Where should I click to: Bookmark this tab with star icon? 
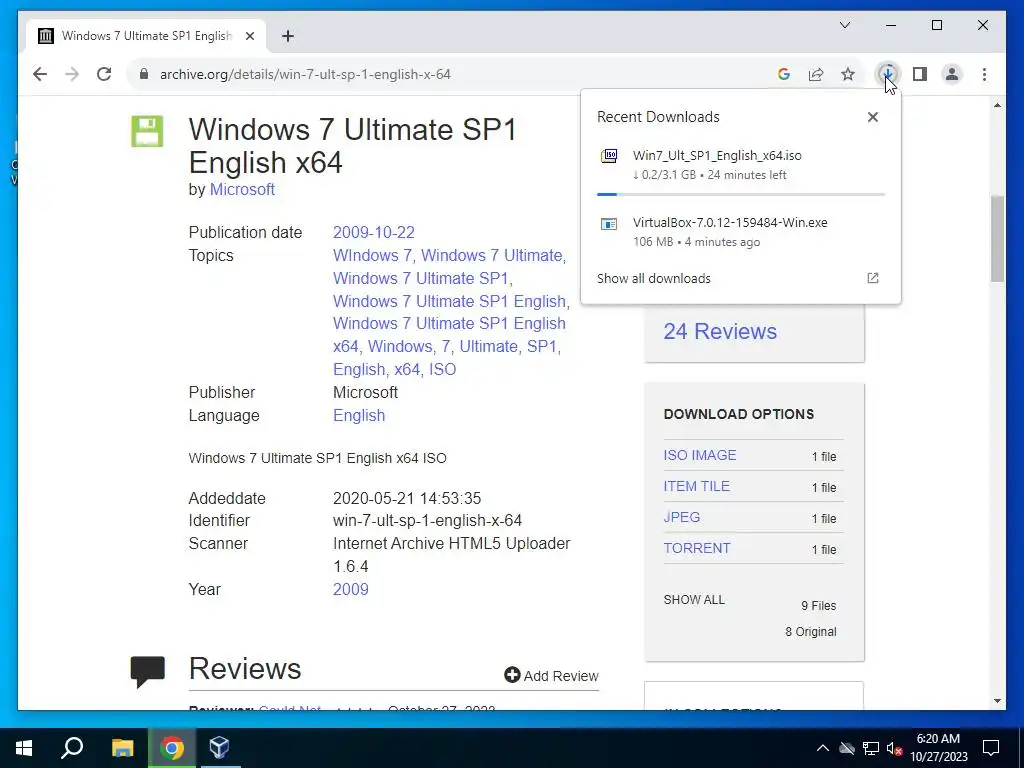[848, 74]
